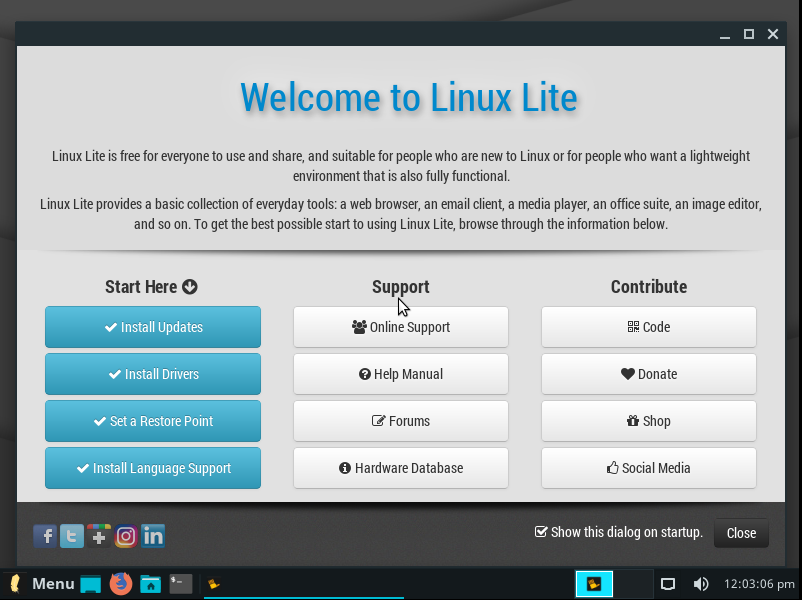Open the Twitter social icon
This screenshot has width=802, height=600.
click(x=72, y=536)
